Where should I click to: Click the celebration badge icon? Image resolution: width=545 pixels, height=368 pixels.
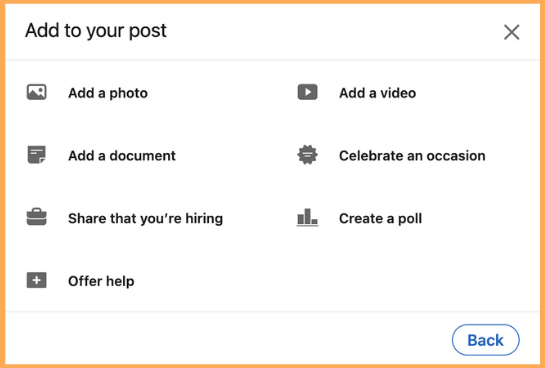tap(307, 155)
